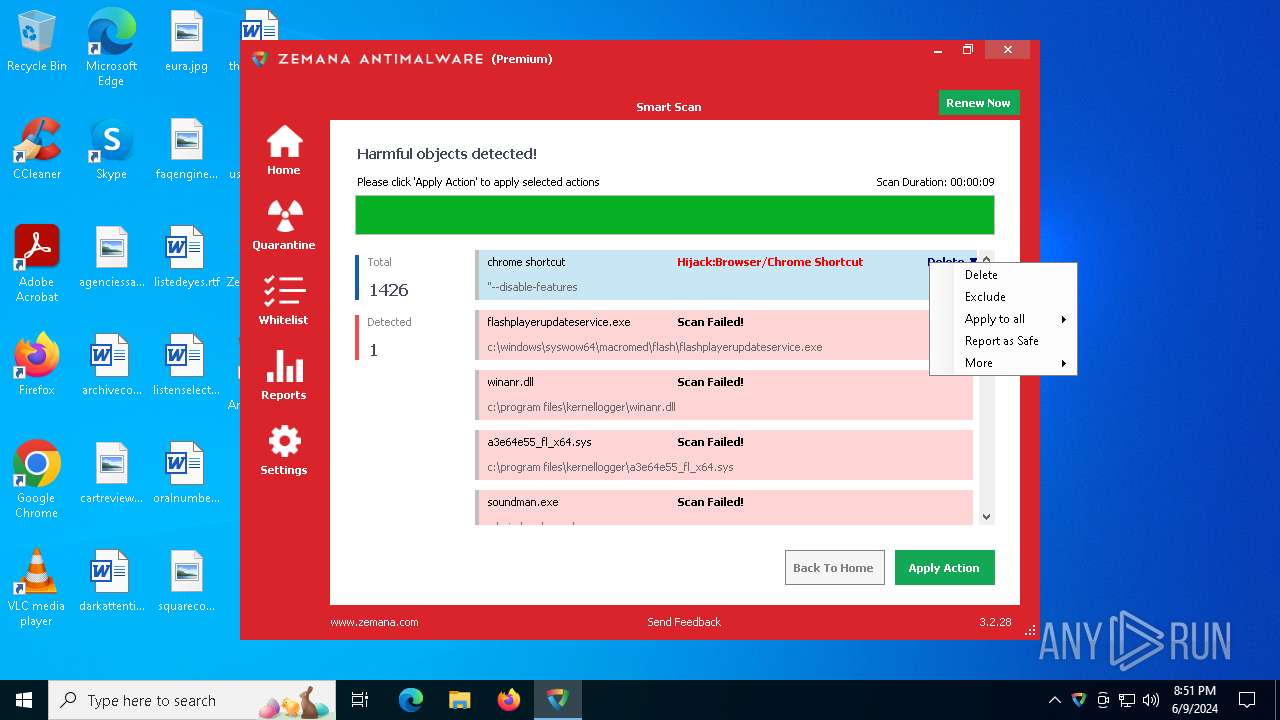This screenshot has height=720, width=1280.
Task: Open the Windows Start menu
Action: click(24, 700)
